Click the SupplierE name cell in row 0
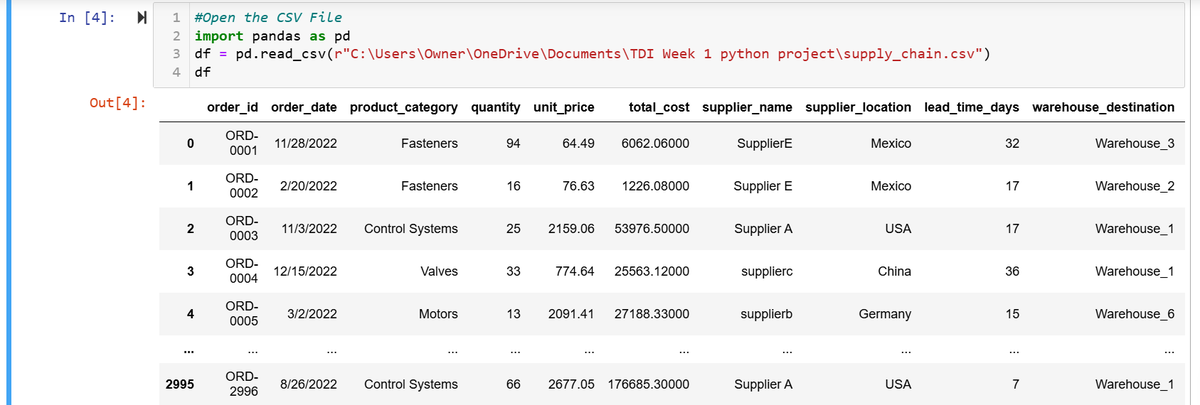 pyautogui.click(x=764, y=143)
